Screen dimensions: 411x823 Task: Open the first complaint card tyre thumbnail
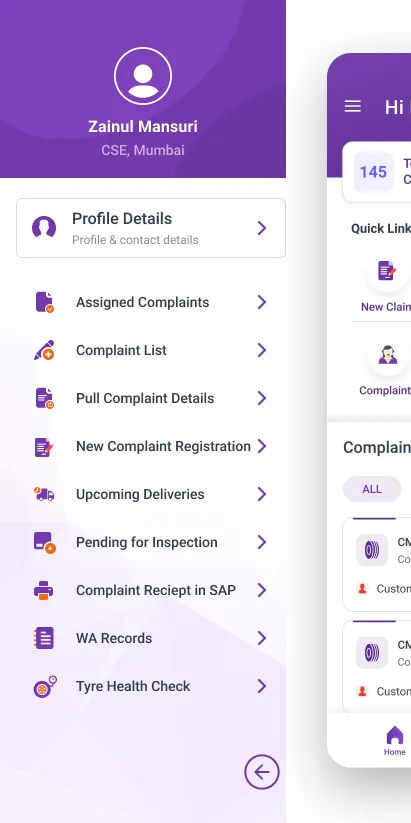pos(372,550)
